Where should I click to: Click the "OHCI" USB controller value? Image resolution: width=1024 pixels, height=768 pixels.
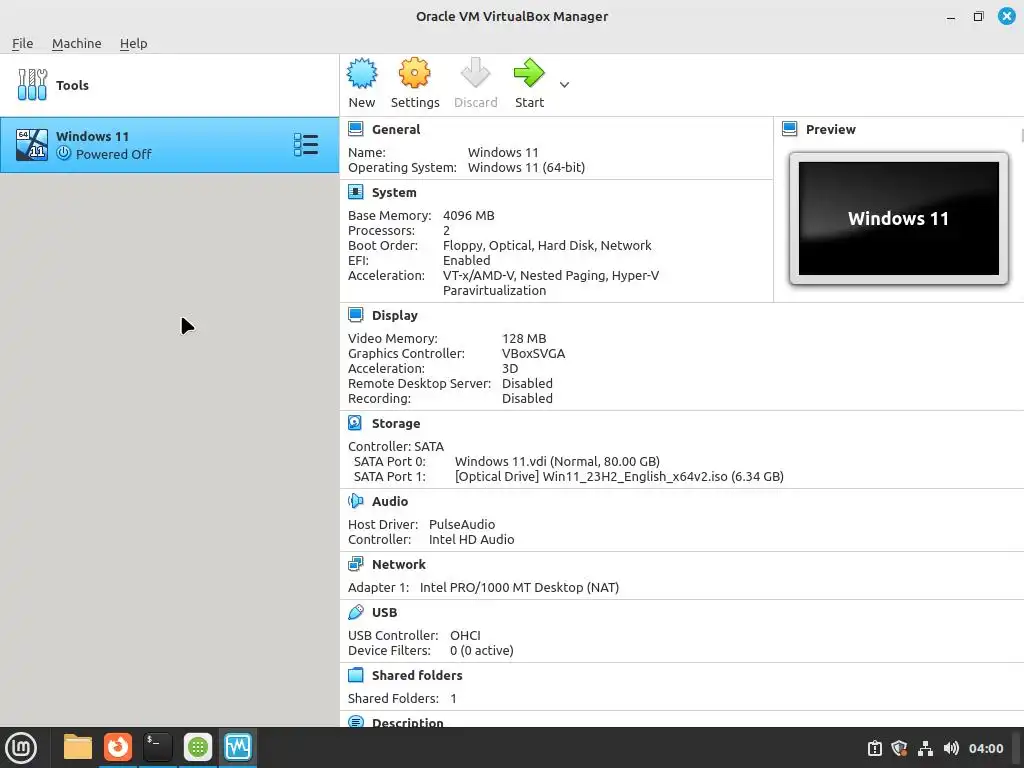(465, 635)
